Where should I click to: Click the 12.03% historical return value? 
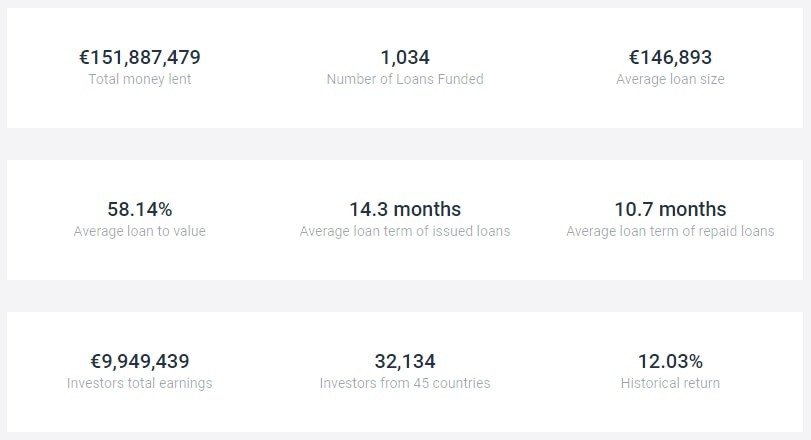click(670, 361)
